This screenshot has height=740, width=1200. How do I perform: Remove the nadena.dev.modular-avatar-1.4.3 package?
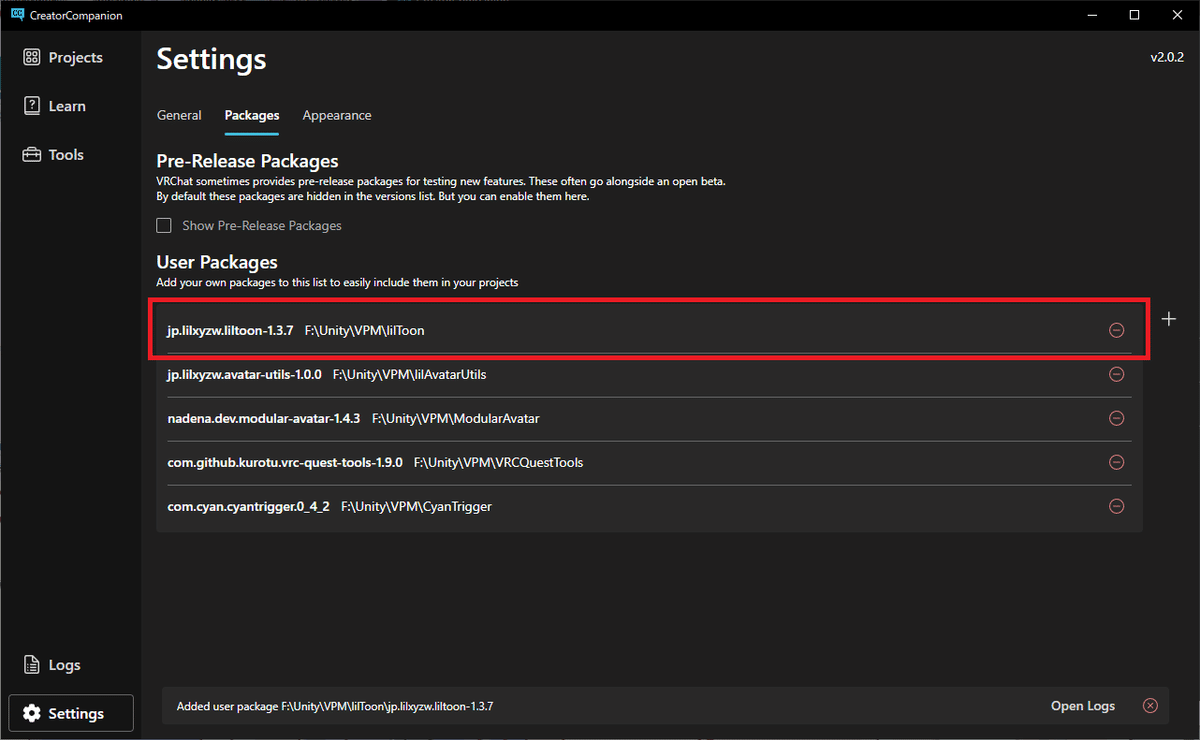(x=1116, y=418)
